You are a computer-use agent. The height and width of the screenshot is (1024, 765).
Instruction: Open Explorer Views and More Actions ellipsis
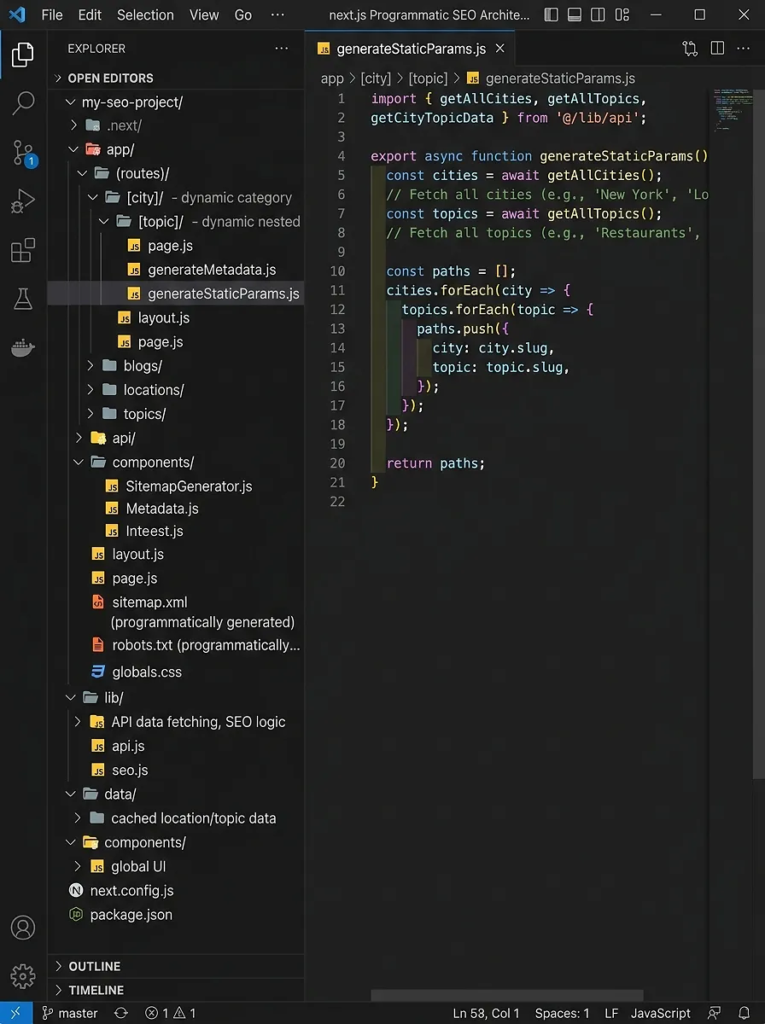pyautogui.click(x=282, y=48)
